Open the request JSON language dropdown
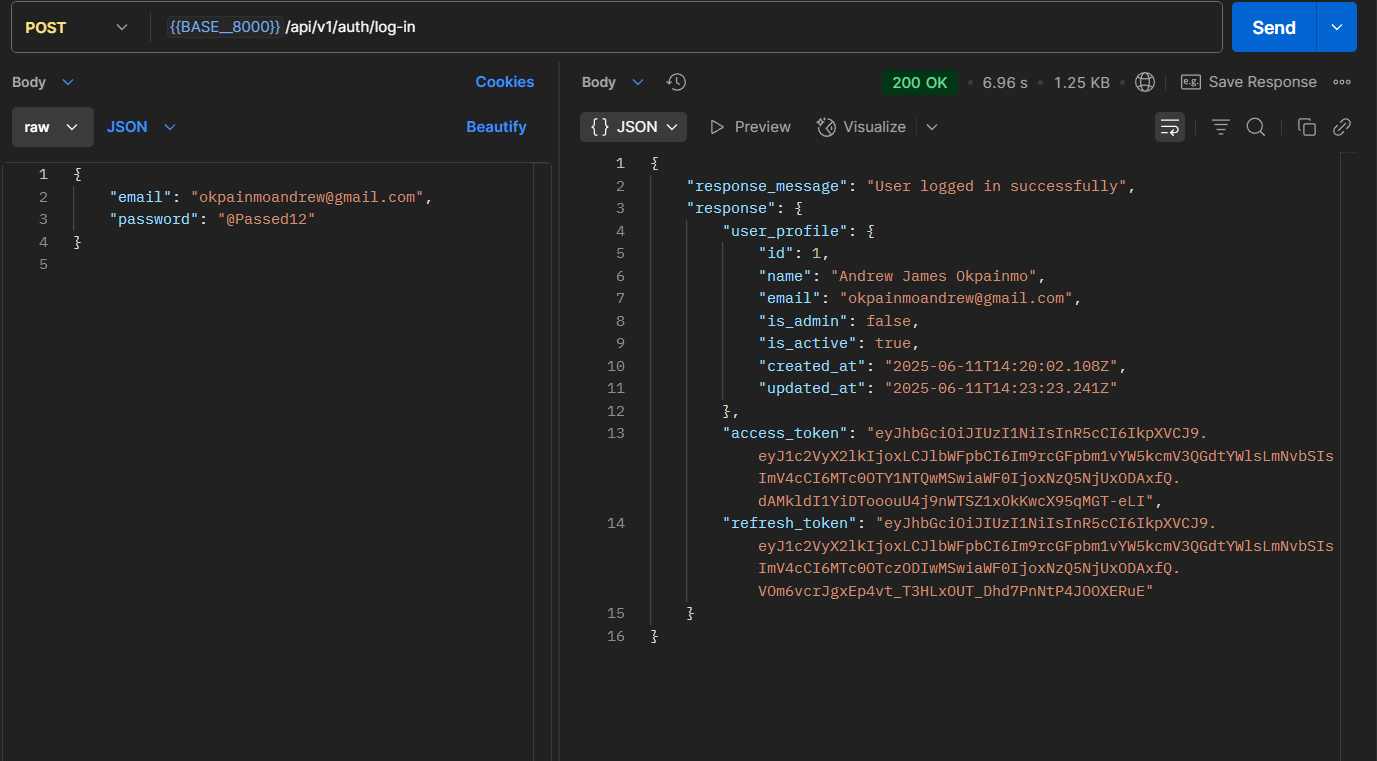 (x=141, y=127)
